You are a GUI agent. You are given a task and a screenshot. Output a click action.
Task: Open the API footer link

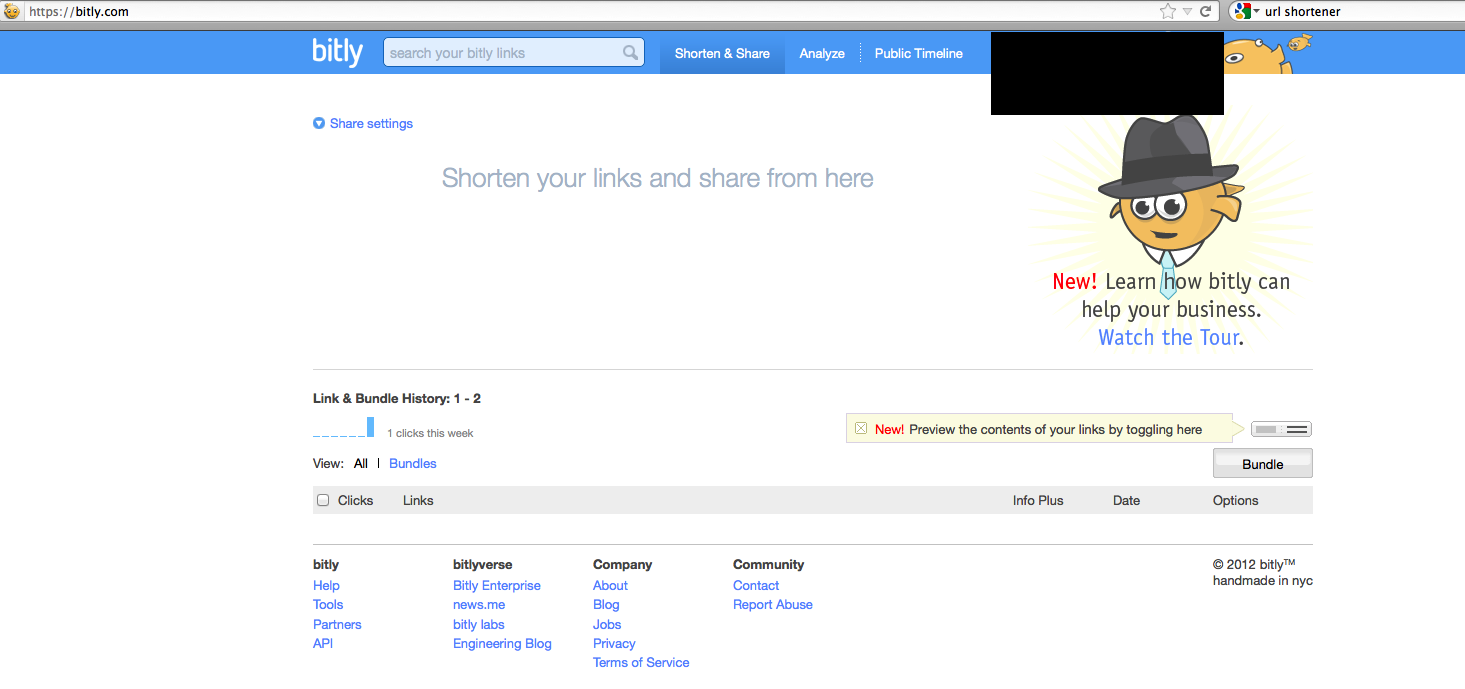pyautogui.click(x=323, y=644)
